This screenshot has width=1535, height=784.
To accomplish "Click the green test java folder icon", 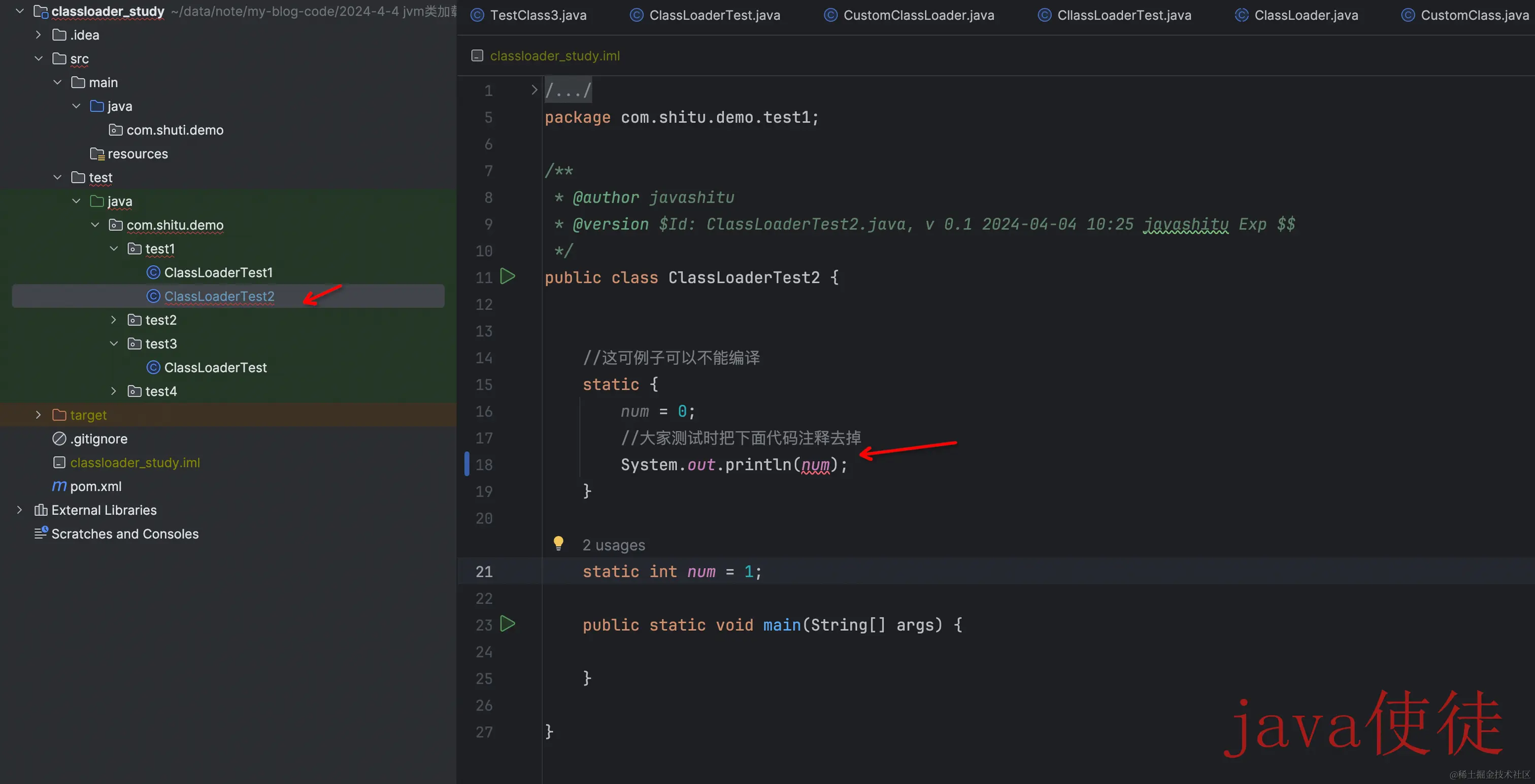I will pyautogui.click(x=96, y=201).
